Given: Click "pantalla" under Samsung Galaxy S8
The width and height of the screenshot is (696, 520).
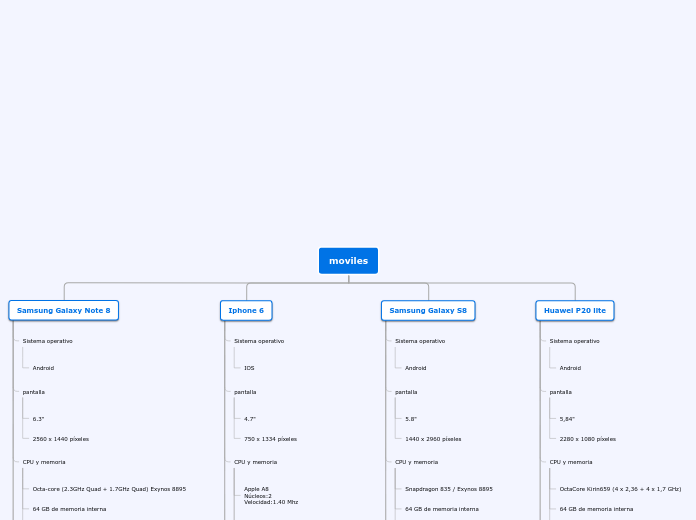Looking at the screenshot, I should (x=406, y=392).
